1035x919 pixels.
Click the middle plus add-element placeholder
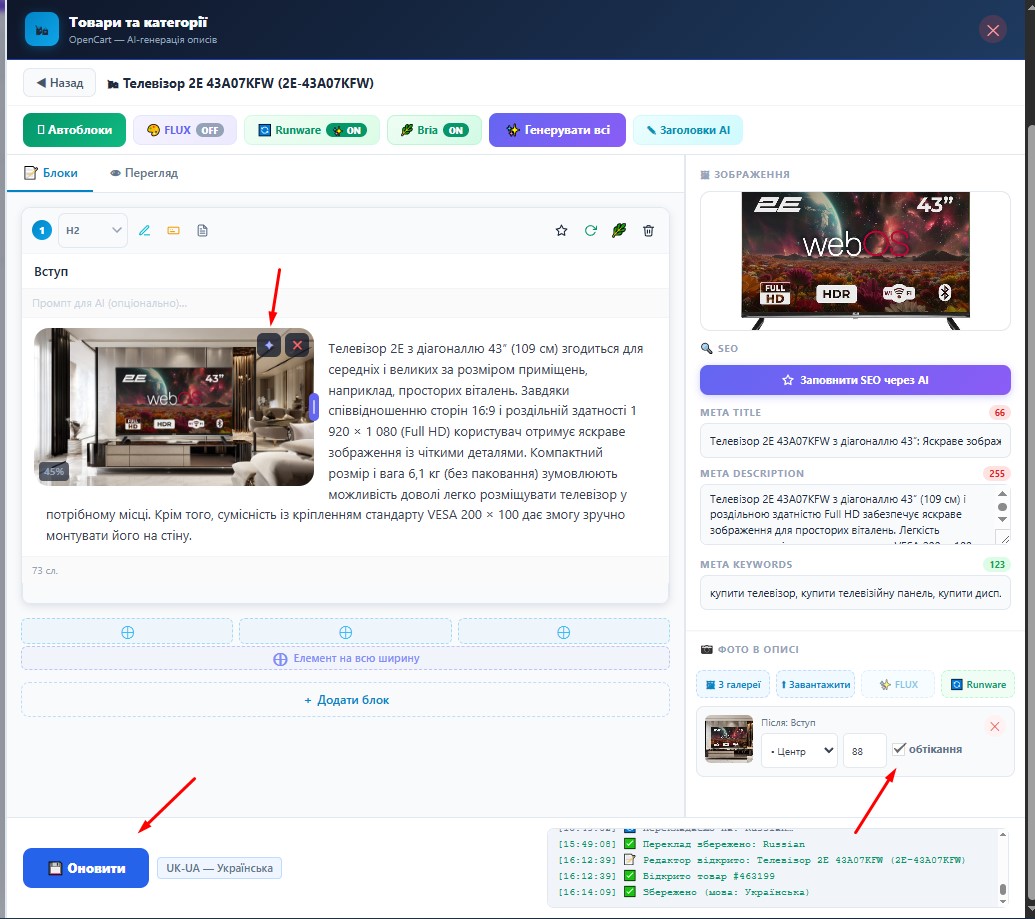(x=345, y=632)
